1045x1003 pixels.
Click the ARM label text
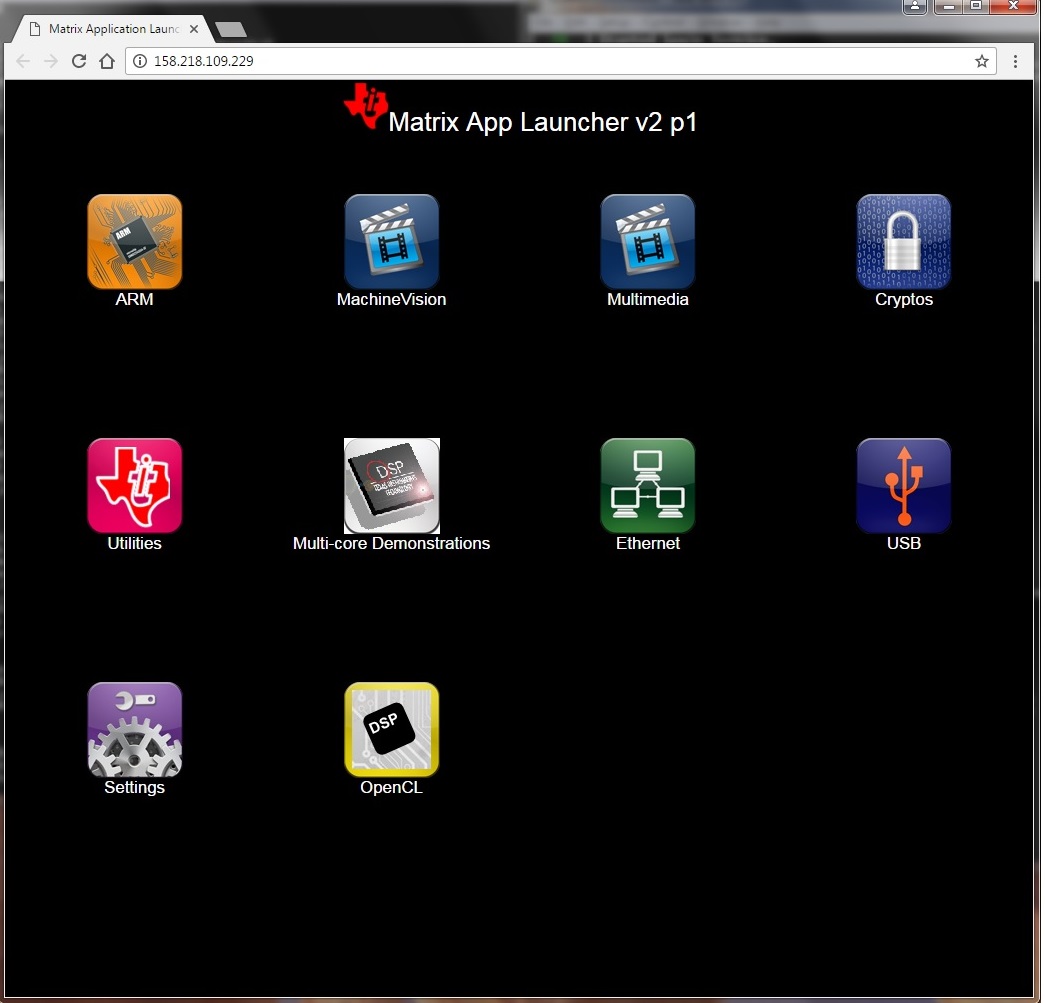click(x=134, y=299)
